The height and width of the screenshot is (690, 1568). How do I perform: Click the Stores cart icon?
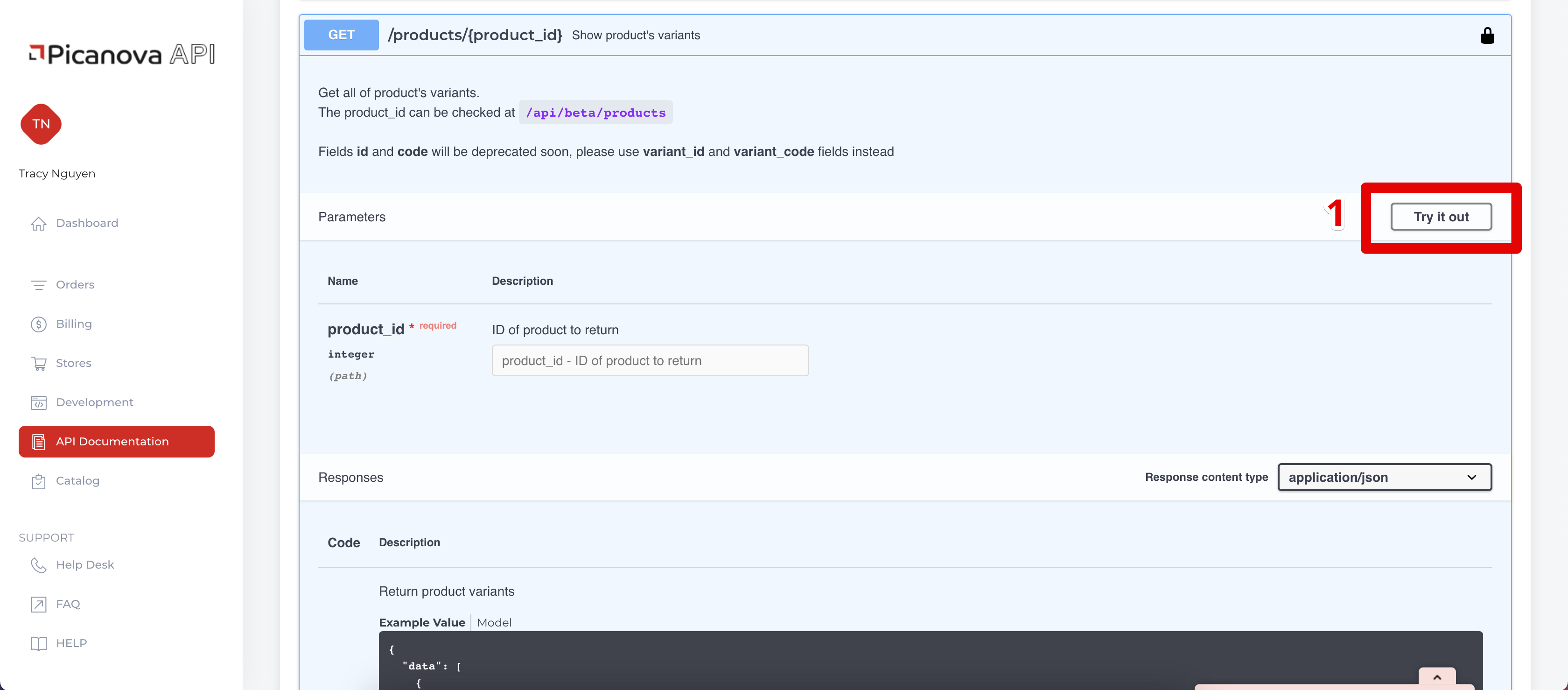[38, 364]
